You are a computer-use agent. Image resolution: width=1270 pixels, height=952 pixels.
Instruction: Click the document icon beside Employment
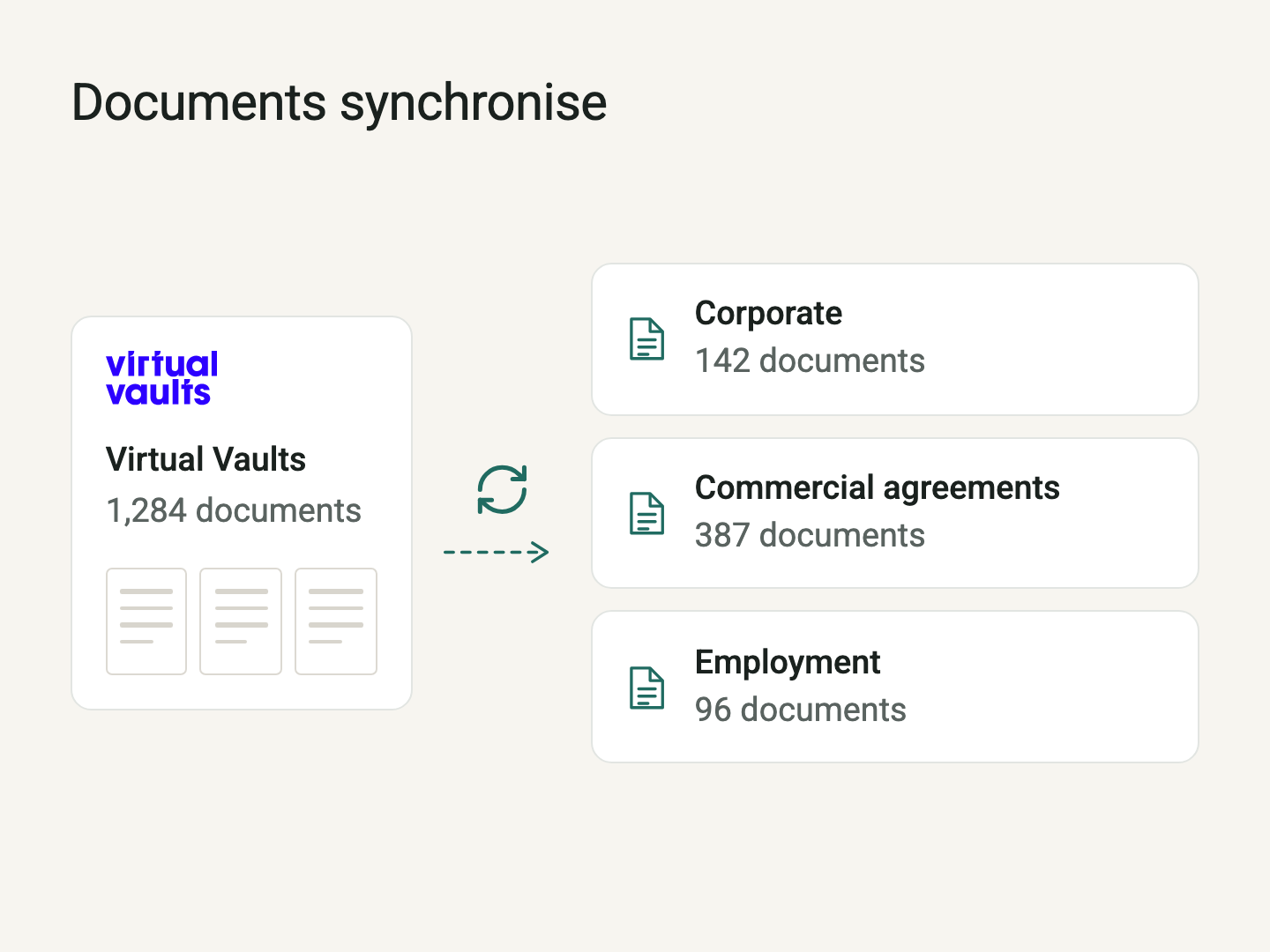[x=647, y=688]
